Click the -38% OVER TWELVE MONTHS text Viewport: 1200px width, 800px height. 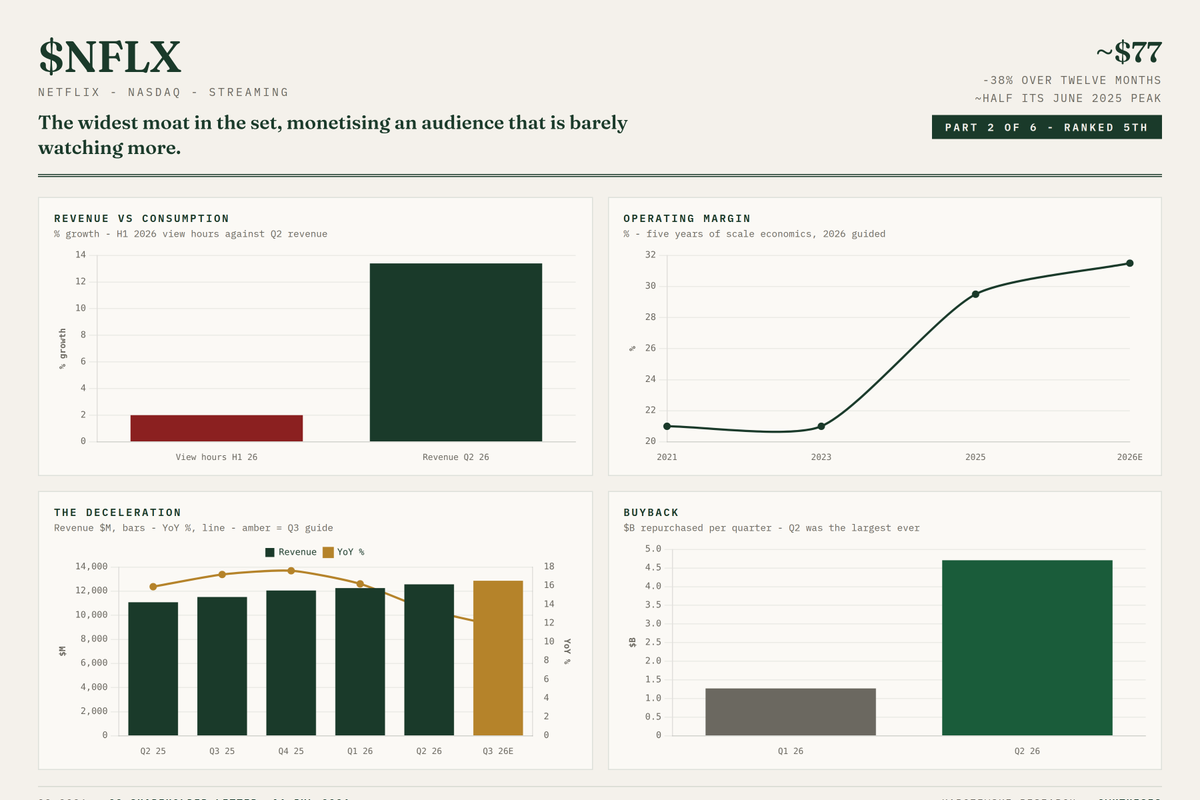point(1072,80)
